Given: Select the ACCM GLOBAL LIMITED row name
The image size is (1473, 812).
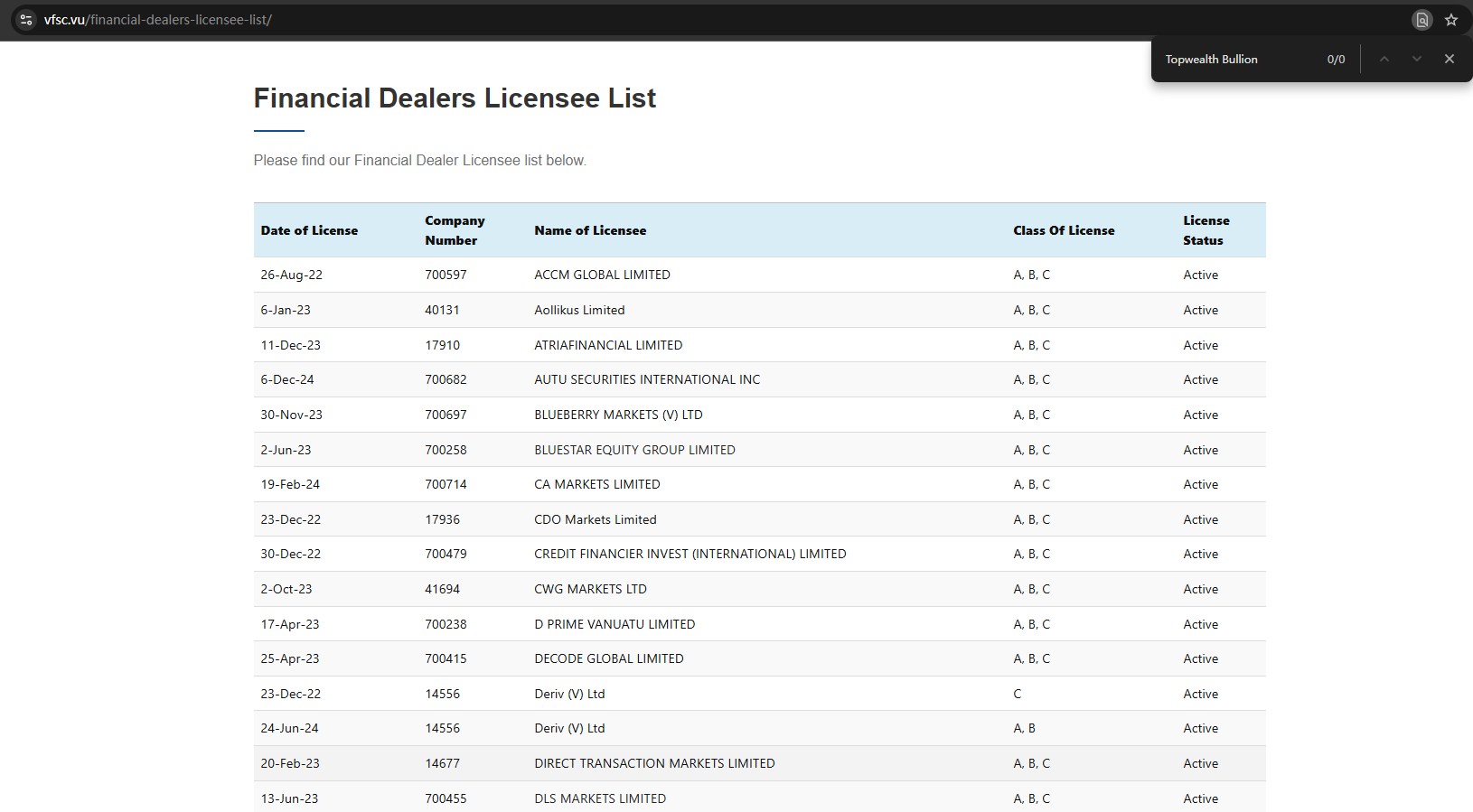Looking at the screenshot, I should [602, 275].
